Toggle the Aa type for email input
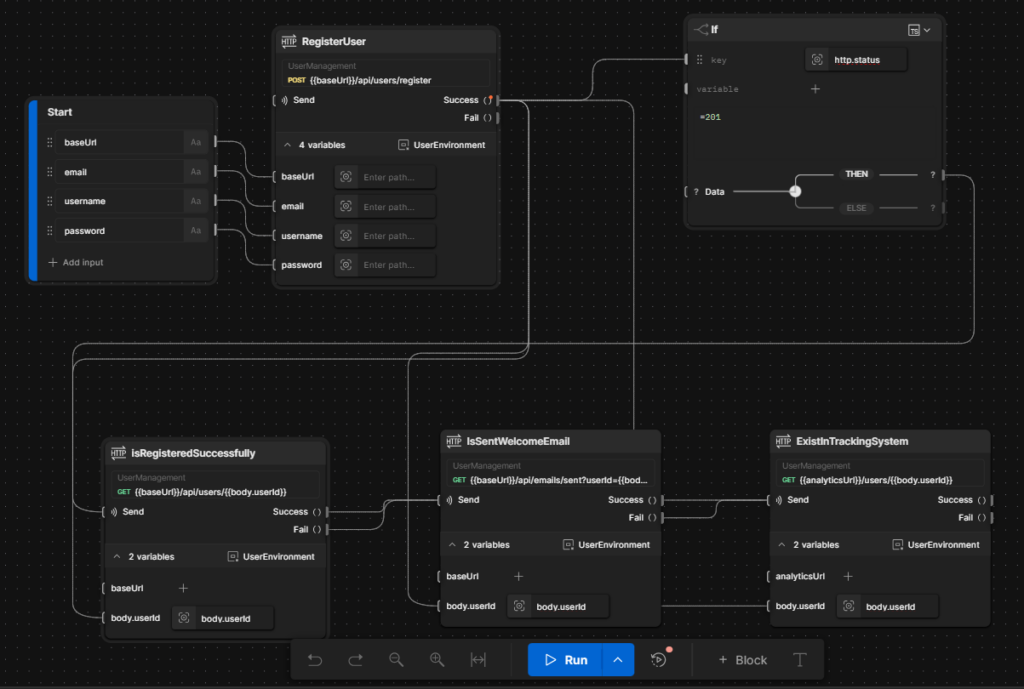Screen dimensions: 1024x689 coord(196,172)
